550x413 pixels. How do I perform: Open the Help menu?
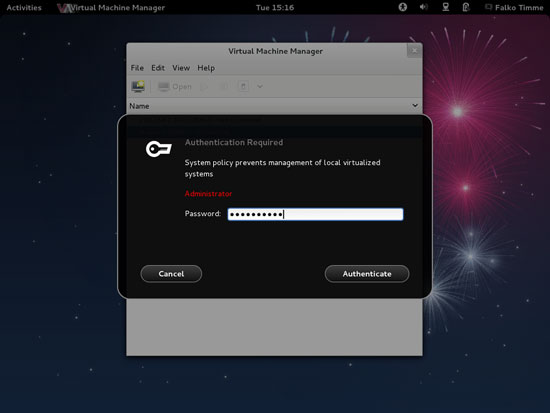[206, 68]
